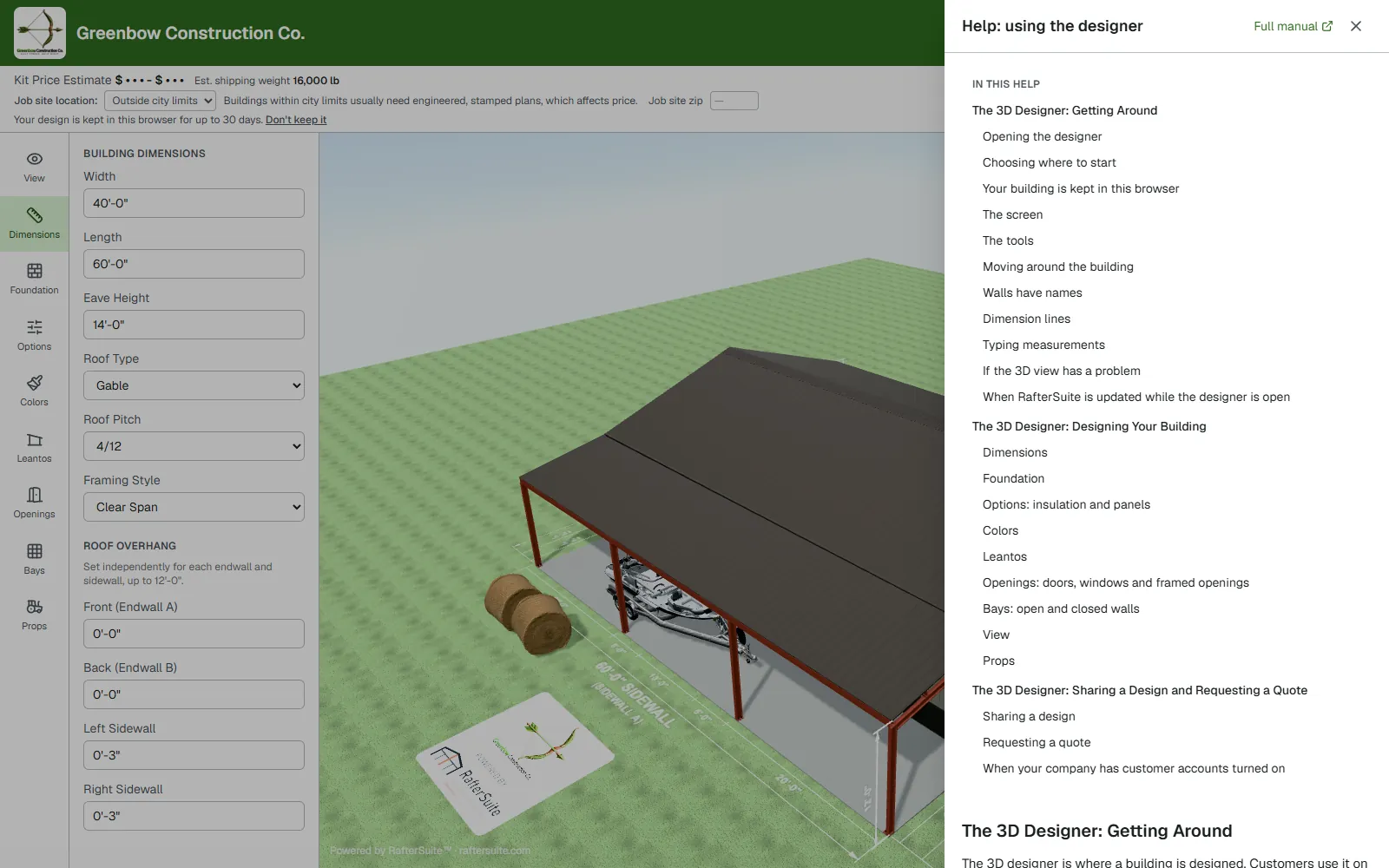
Task: Open 'The tools' help topic
Action: pos(1008,240)
